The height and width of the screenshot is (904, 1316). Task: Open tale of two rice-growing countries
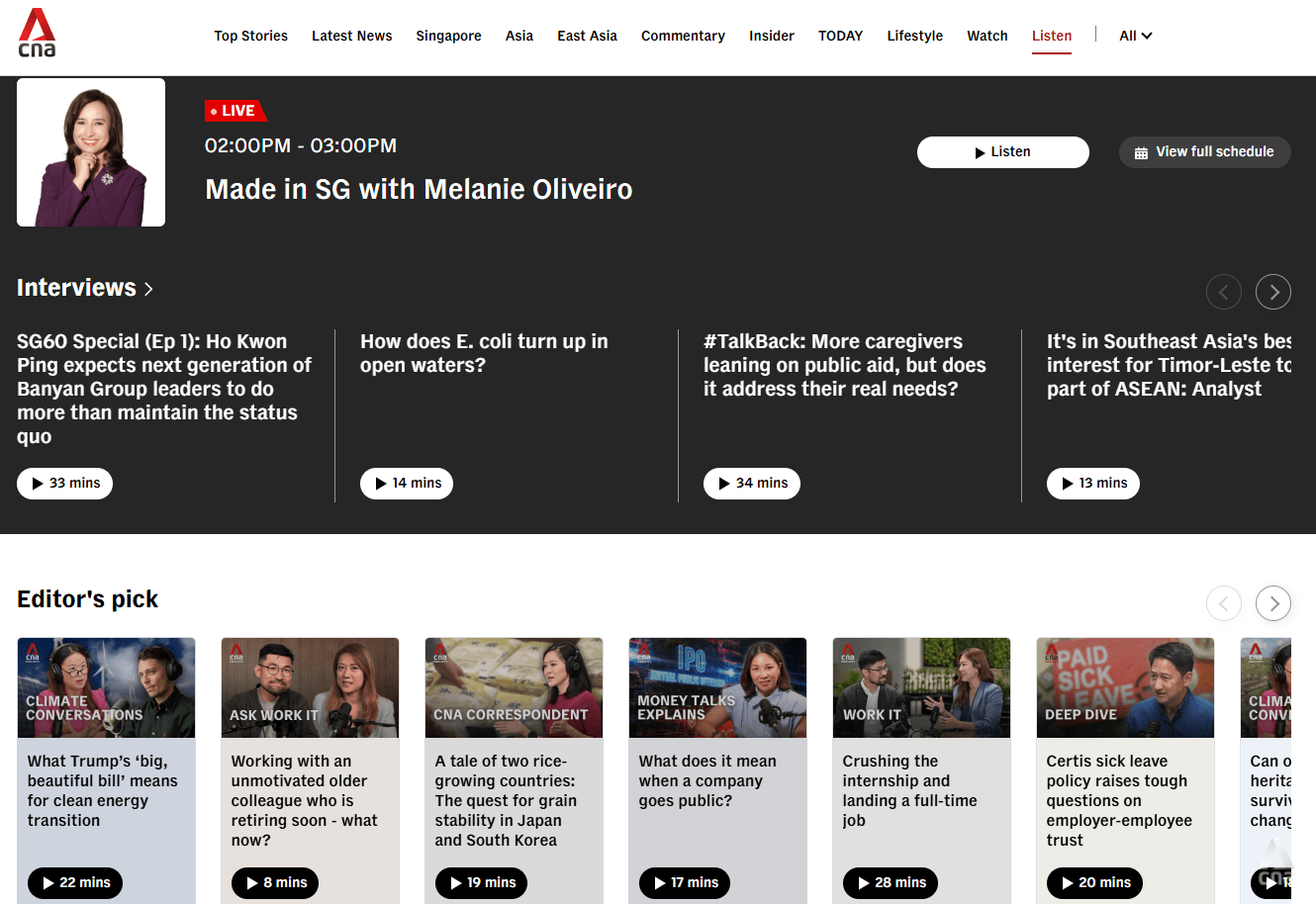click(x=507, y=800)
